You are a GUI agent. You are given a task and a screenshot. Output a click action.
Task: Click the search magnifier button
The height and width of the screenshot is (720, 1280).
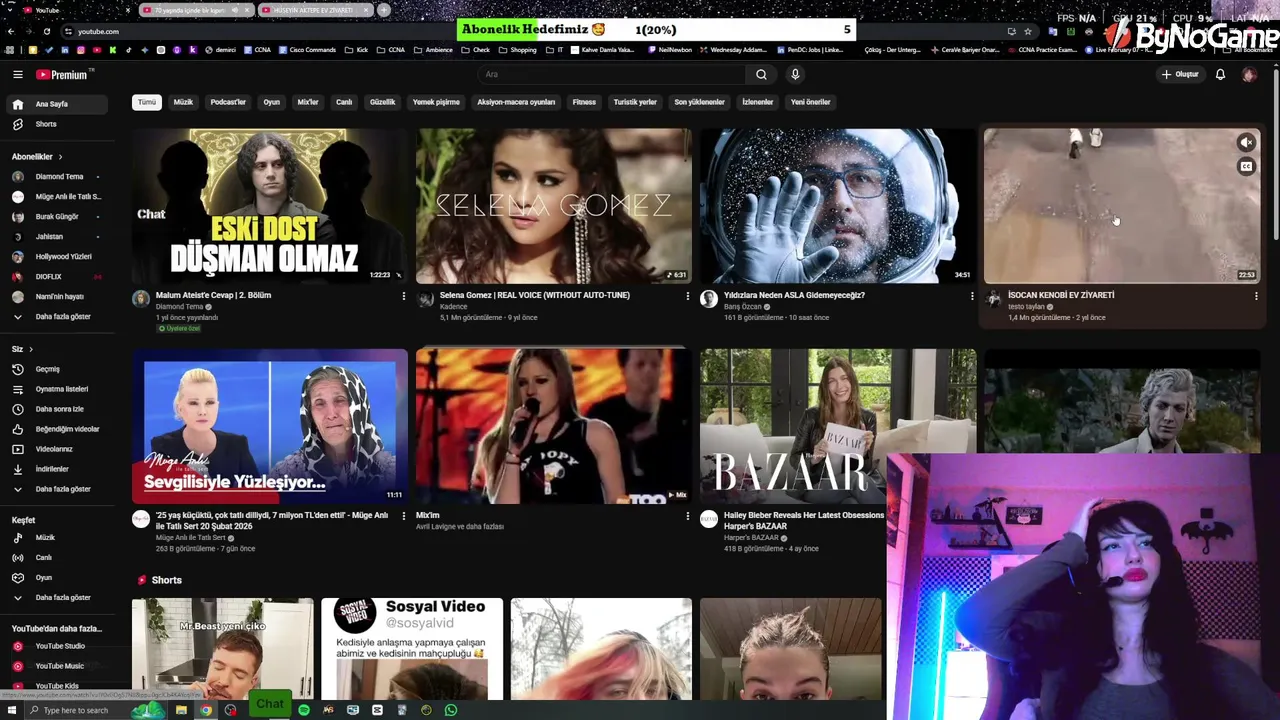pyautogui.click(x=761, y=74)
